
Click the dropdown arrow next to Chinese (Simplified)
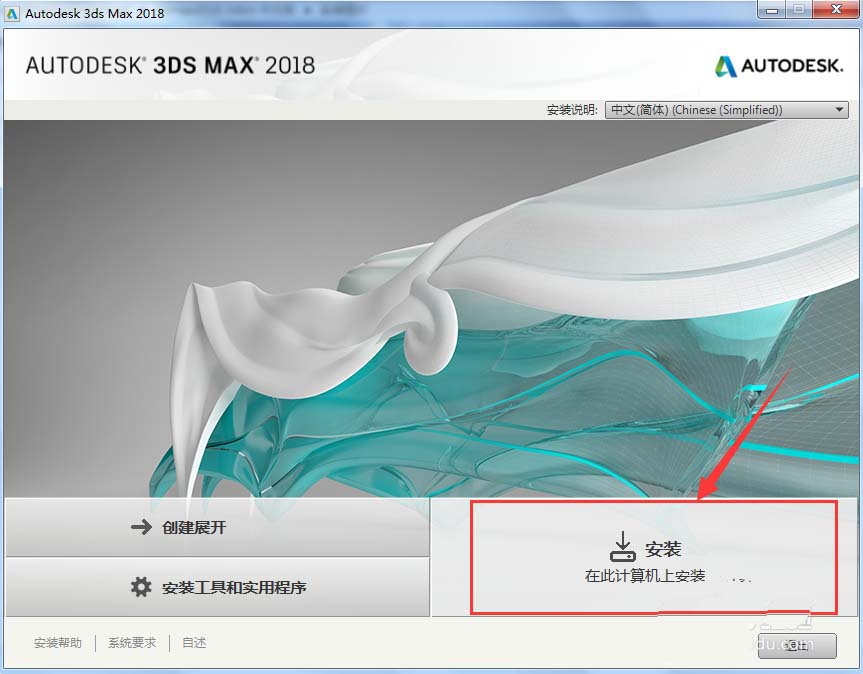(838, 109)
